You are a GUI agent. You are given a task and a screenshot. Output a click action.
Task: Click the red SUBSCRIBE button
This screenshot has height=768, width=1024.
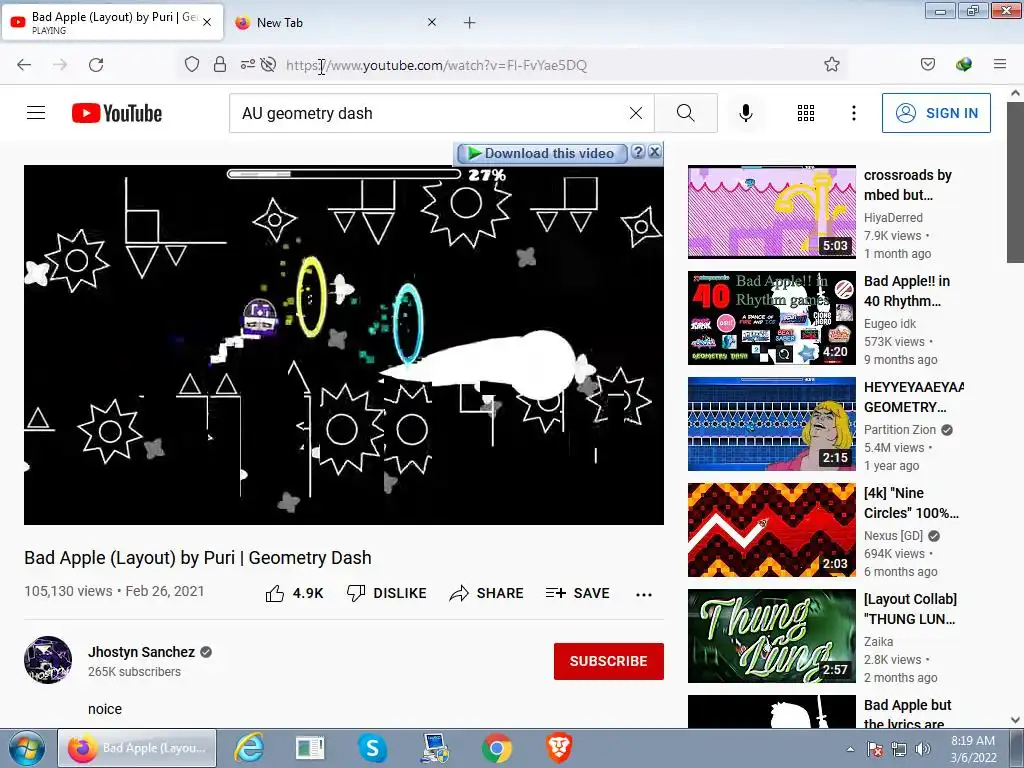coord(609,661)
